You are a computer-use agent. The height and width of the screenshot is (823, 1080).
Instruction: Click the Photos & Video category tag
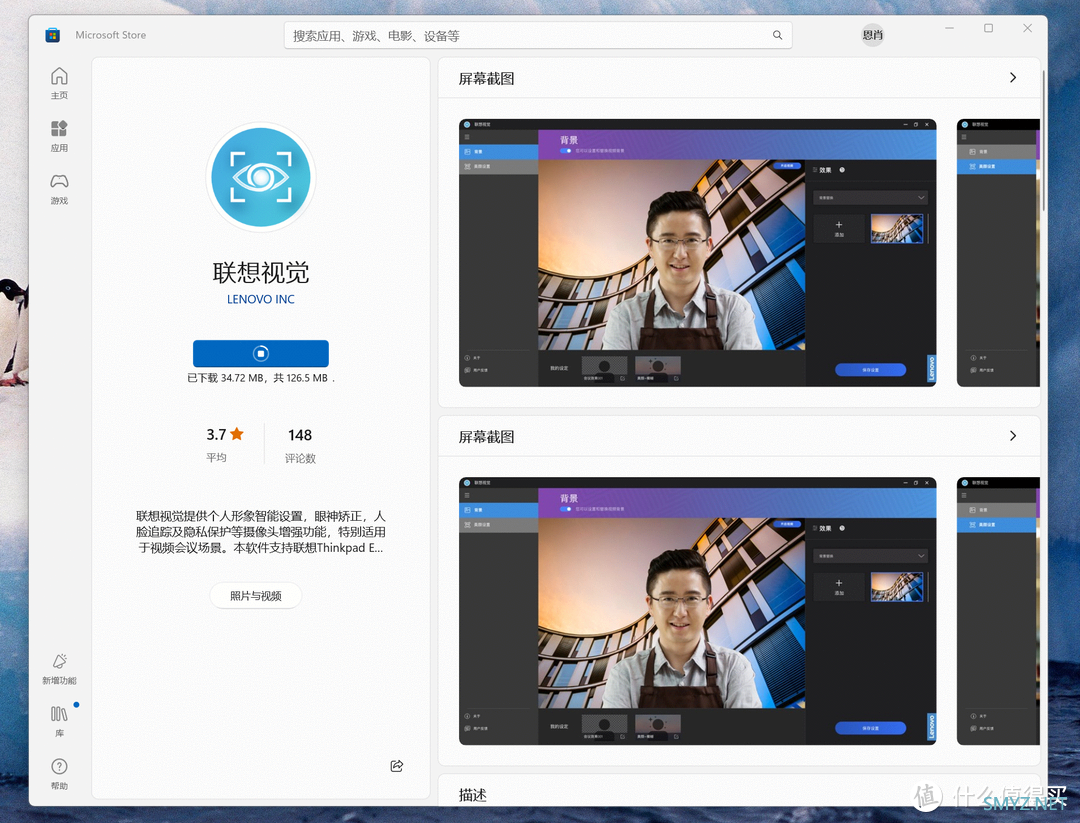(x=256, y=596)
